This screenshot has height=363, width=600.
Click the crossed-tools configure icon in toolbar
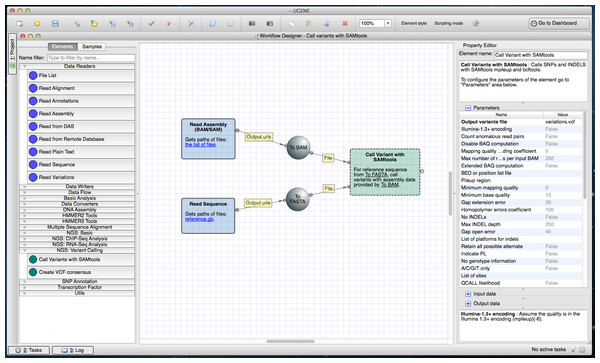tap(191, 24)
